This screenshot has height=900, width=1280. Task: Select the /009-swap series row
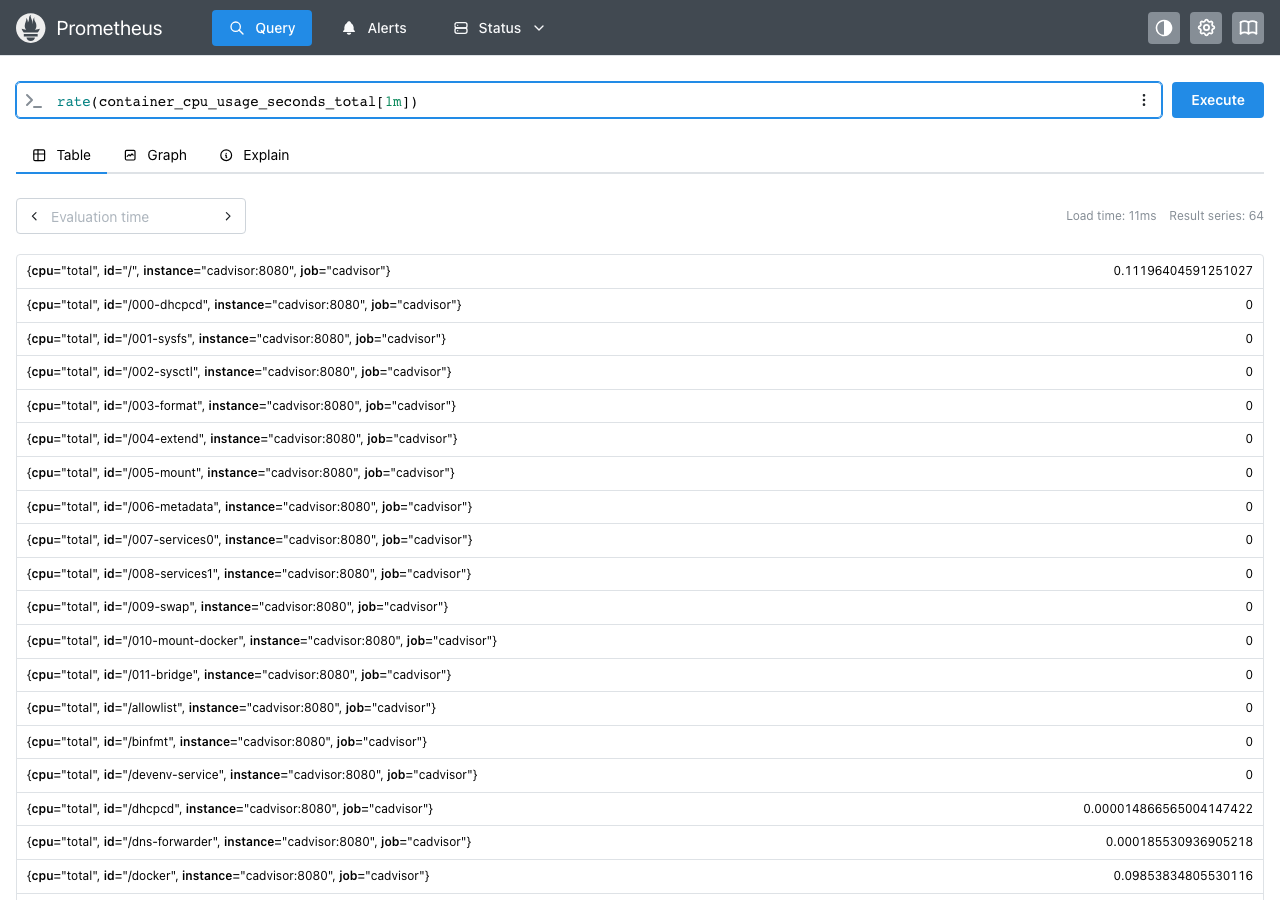[x=640, y=607]
